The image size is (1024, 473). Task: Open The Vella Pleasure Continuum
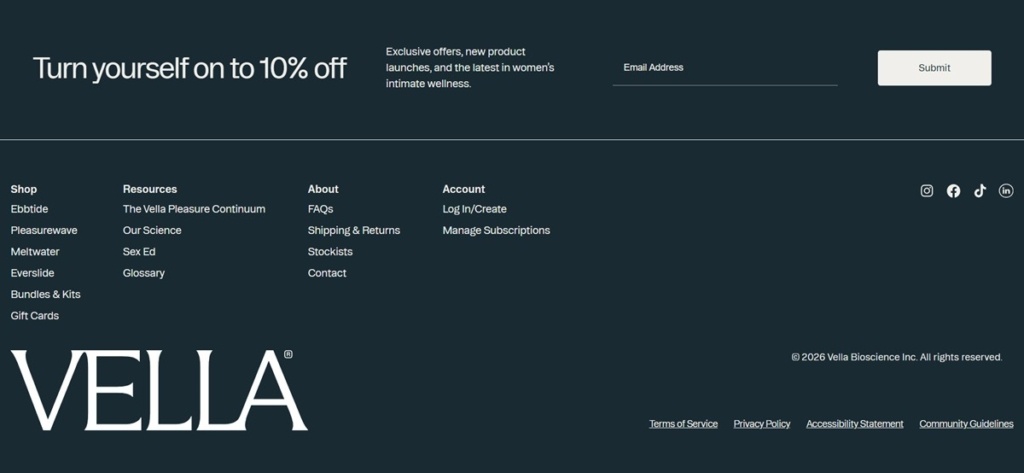click(194, 209)
